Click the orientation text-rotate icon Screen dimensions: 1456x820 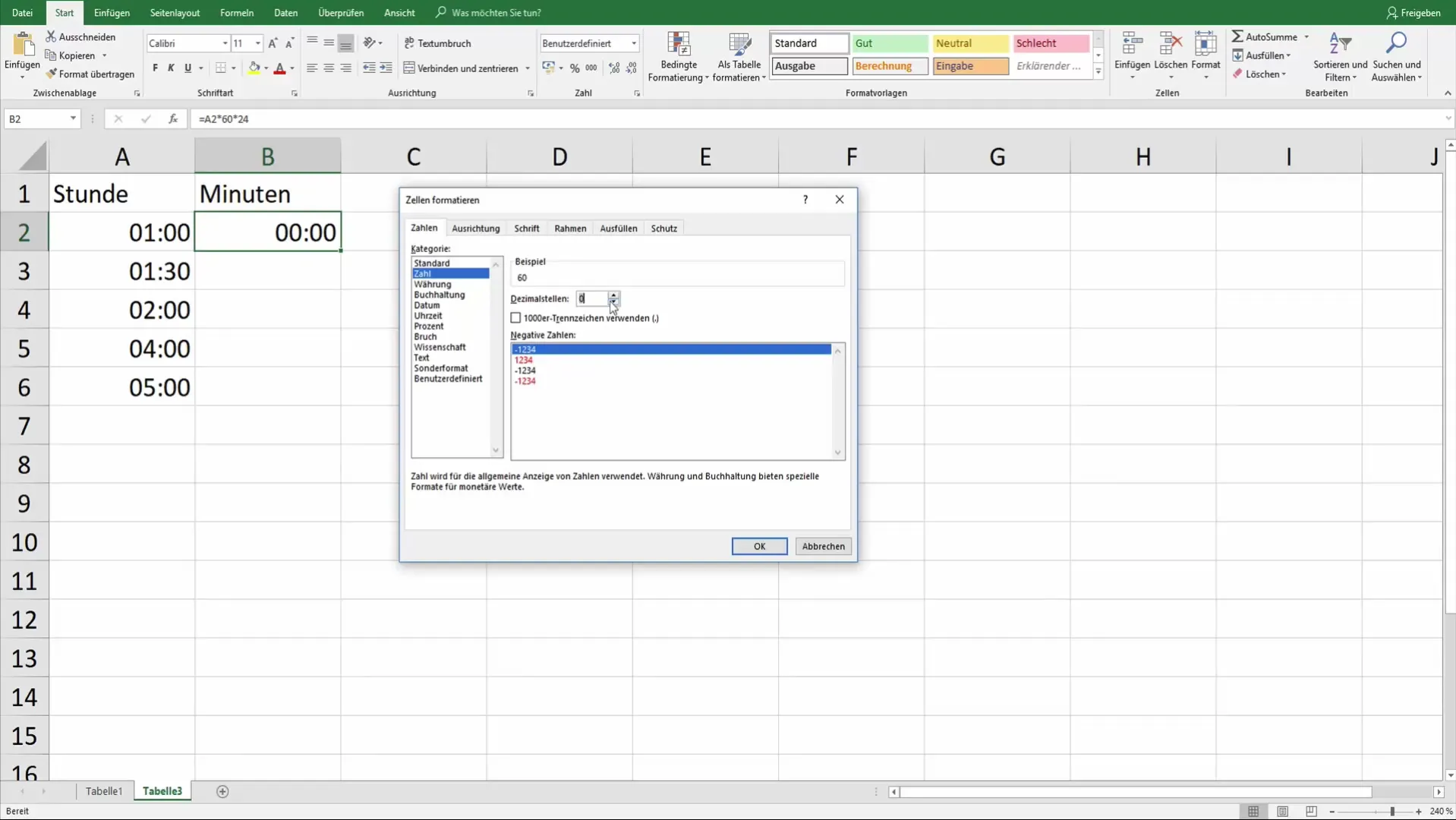point(370,43)
